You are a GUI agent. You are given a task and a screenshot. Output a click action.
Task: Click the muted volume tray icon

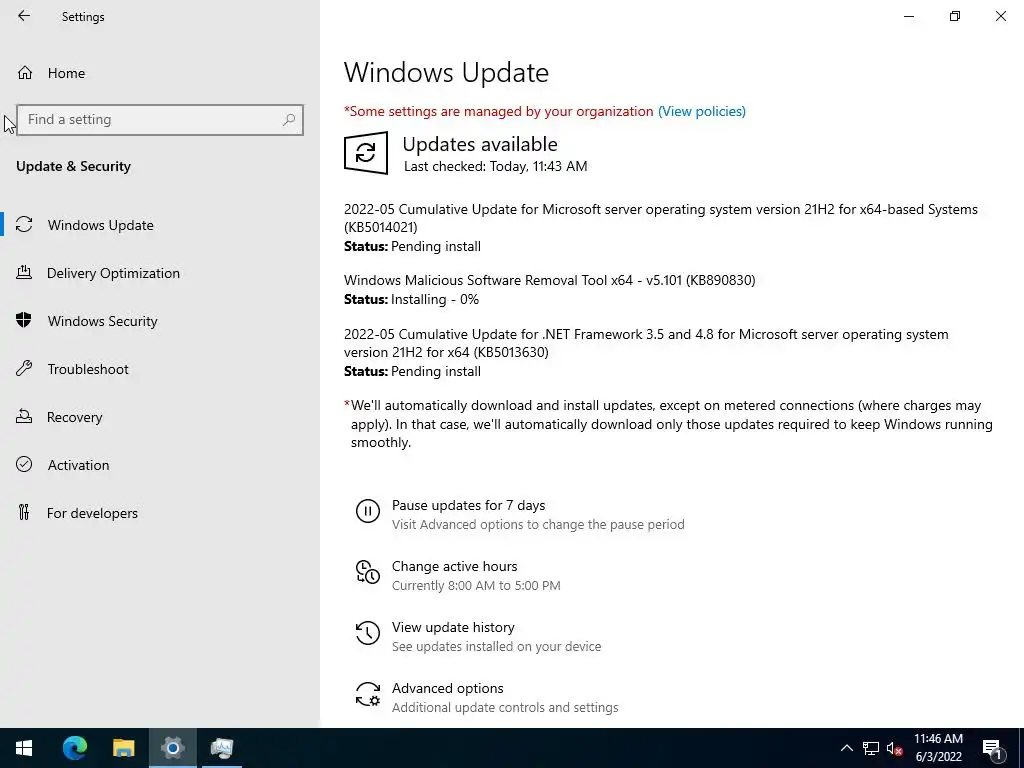click(895, 748)
